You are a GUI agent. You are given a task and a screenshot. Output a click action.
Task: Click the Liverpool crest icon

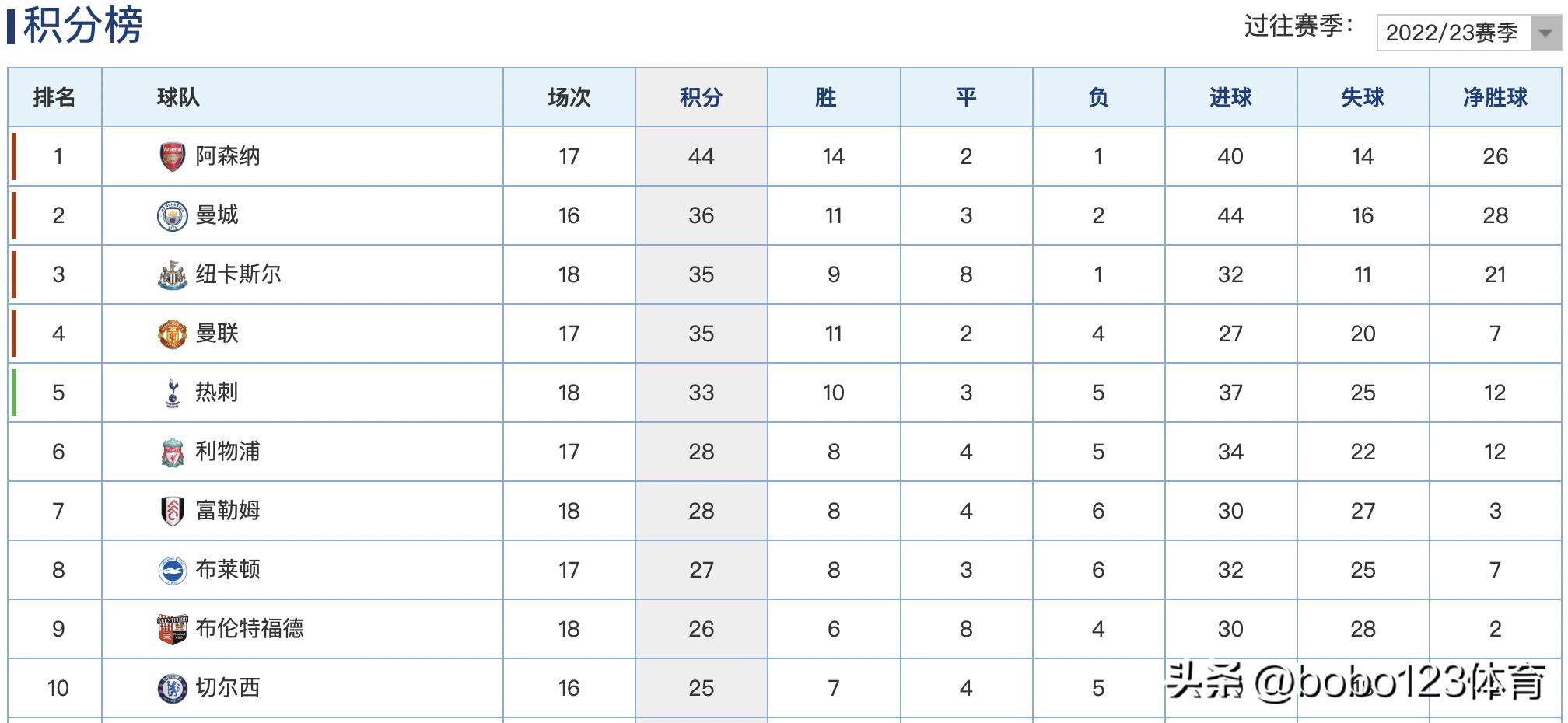[173, 452]
